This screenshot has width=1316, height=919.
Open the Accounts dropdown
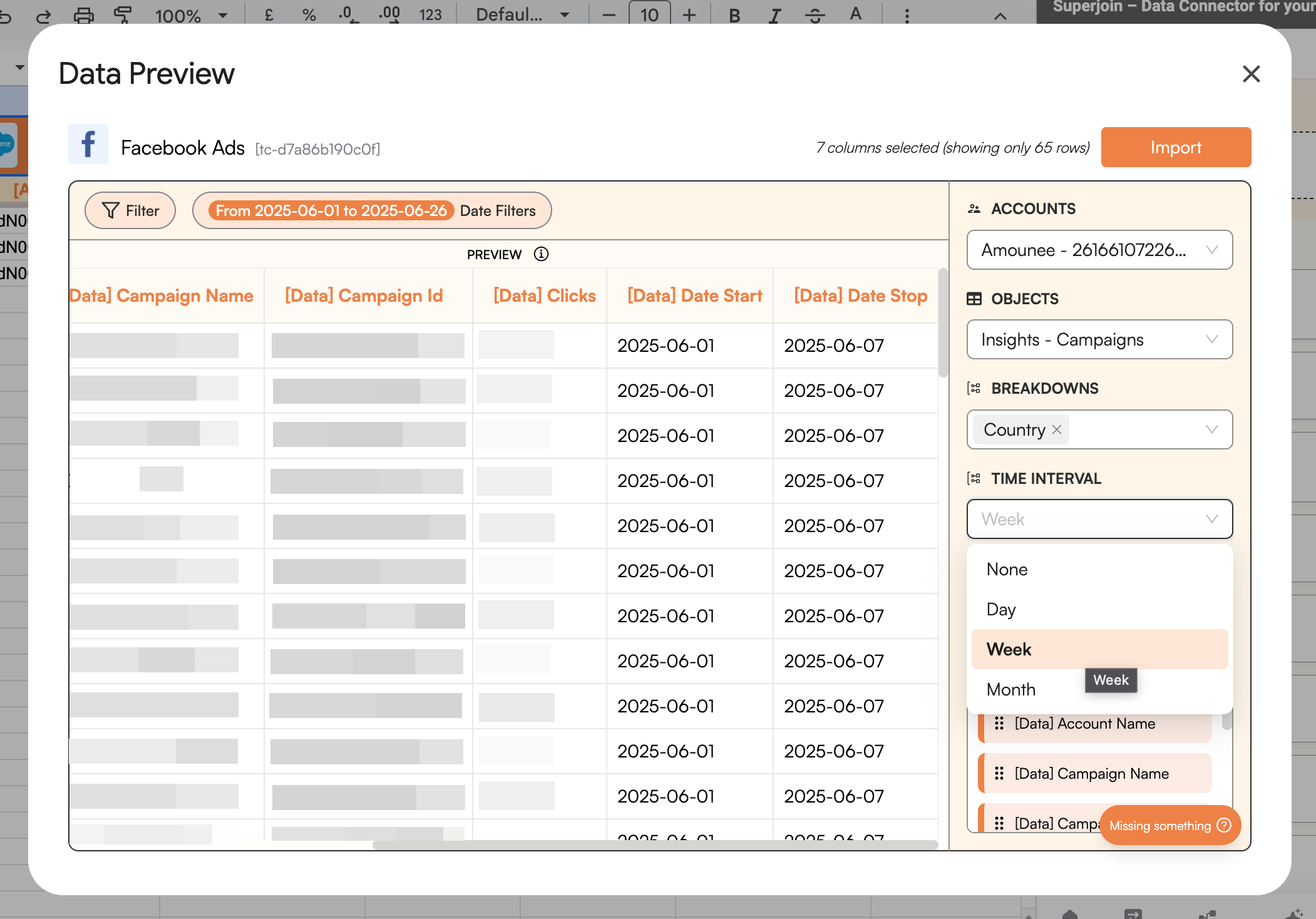coord(1099,250)
